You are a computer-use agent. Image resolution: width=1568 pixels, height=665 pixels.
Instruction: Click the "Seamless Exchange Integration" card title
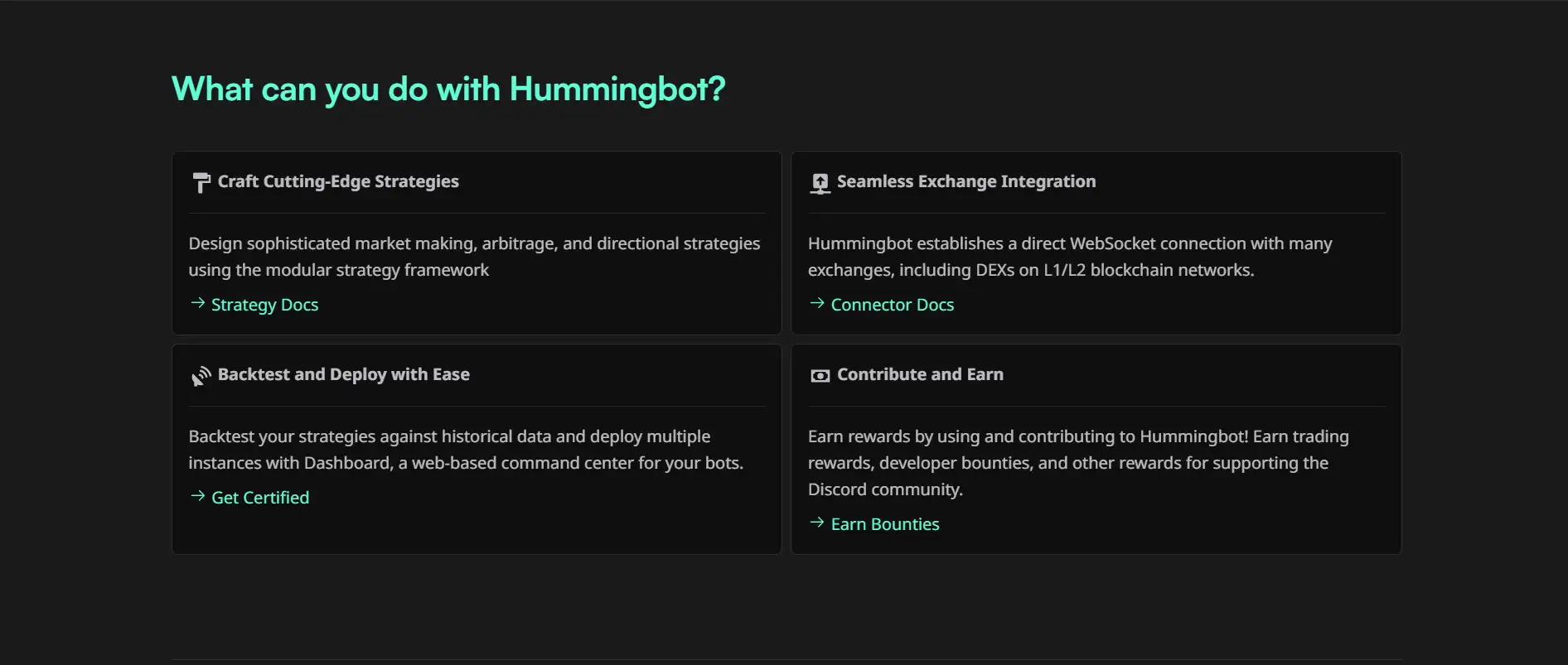point(966,181)
